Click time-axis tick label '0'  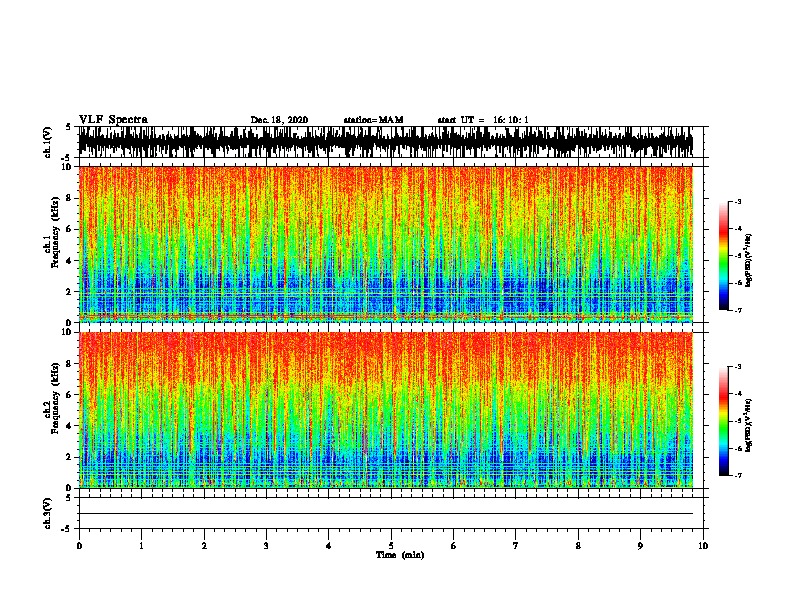tap(79, 546)
